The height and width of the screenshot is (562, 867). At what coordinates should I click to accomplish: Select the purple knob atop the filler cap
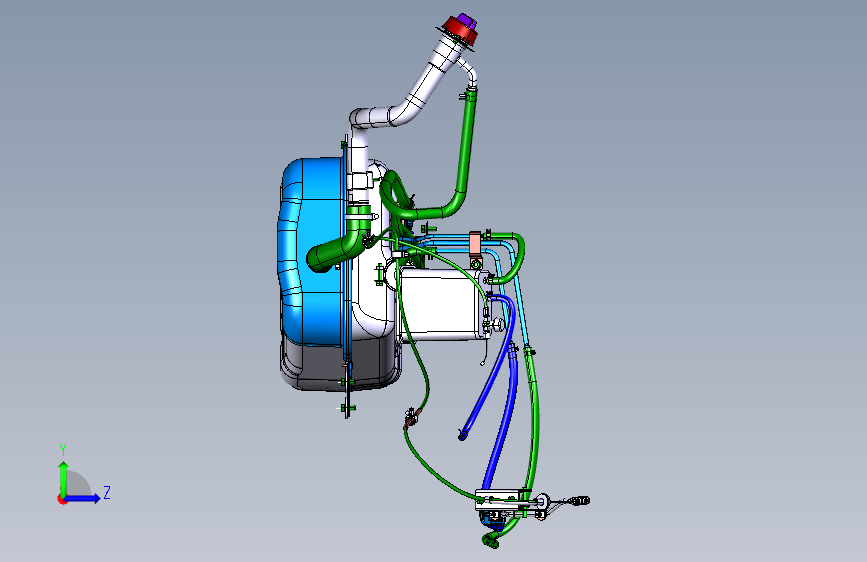466,21
